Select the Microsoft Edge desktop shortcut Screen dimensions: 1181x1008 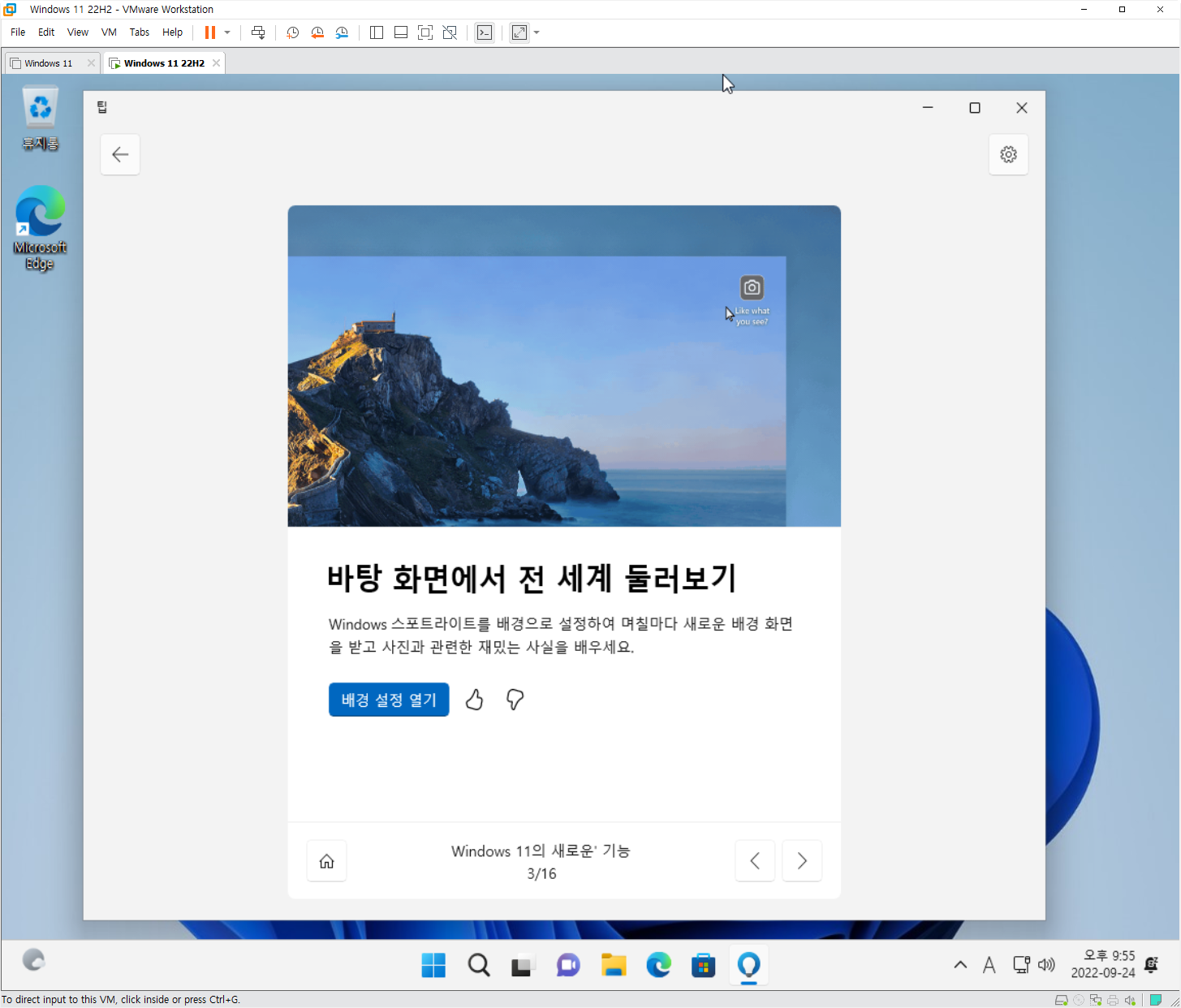pos(40,228)
